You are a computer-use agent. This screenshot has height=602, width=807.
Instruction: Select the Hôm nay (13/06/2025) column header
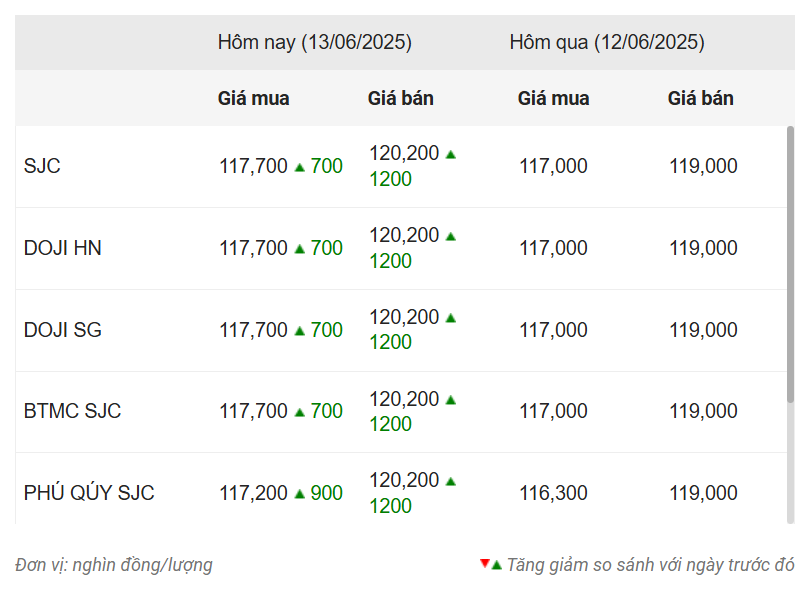click(x=314, y=43)
